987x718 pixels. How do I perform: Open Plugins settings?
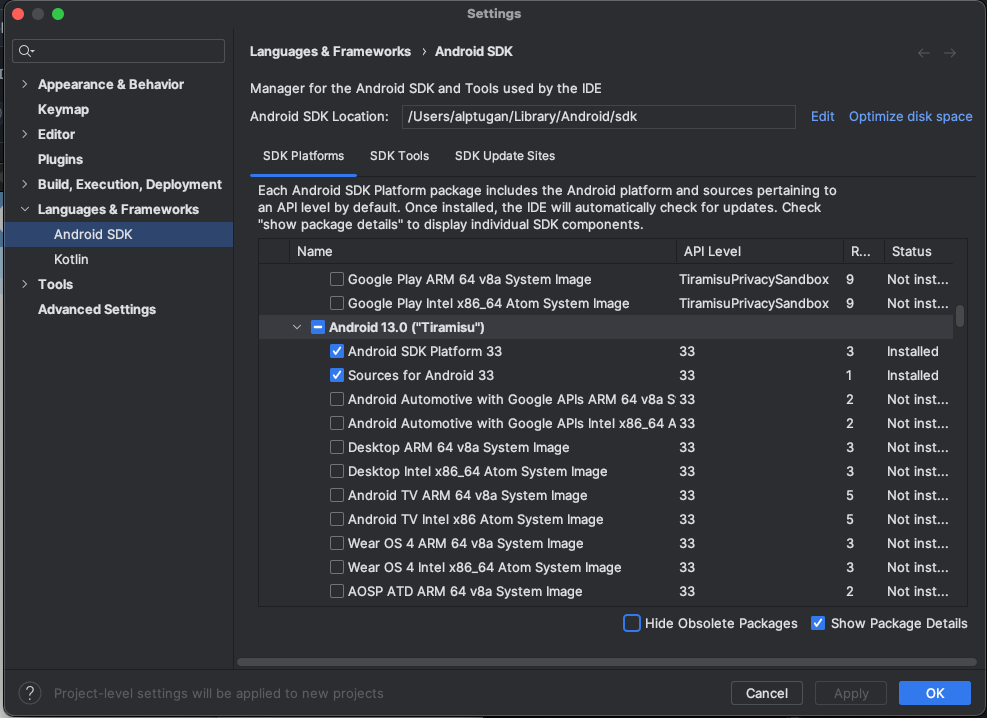pos(60,159)
